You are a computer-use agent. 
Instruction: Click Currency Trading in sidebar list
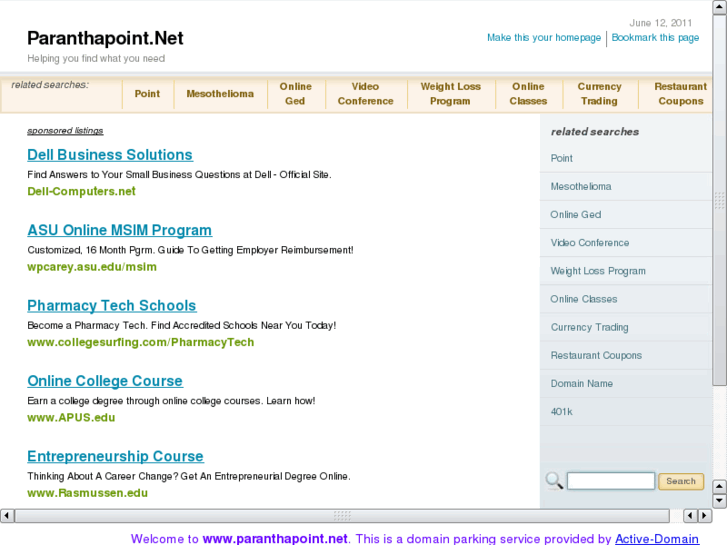[589, 327]
